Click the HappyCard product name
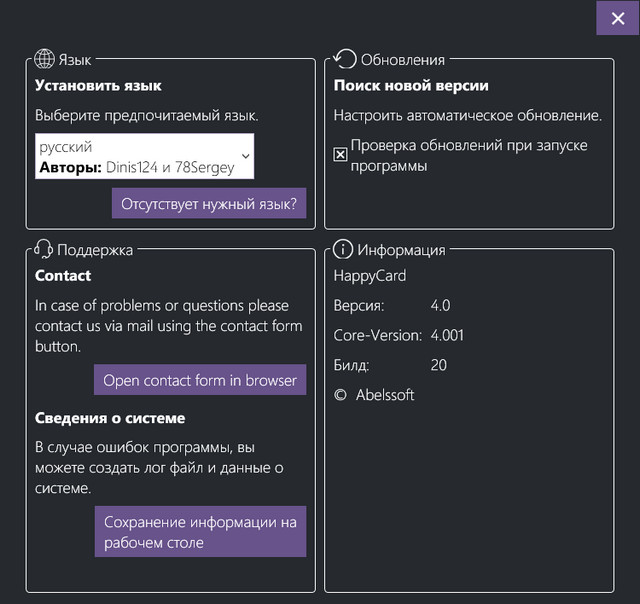 click(370, 275)
